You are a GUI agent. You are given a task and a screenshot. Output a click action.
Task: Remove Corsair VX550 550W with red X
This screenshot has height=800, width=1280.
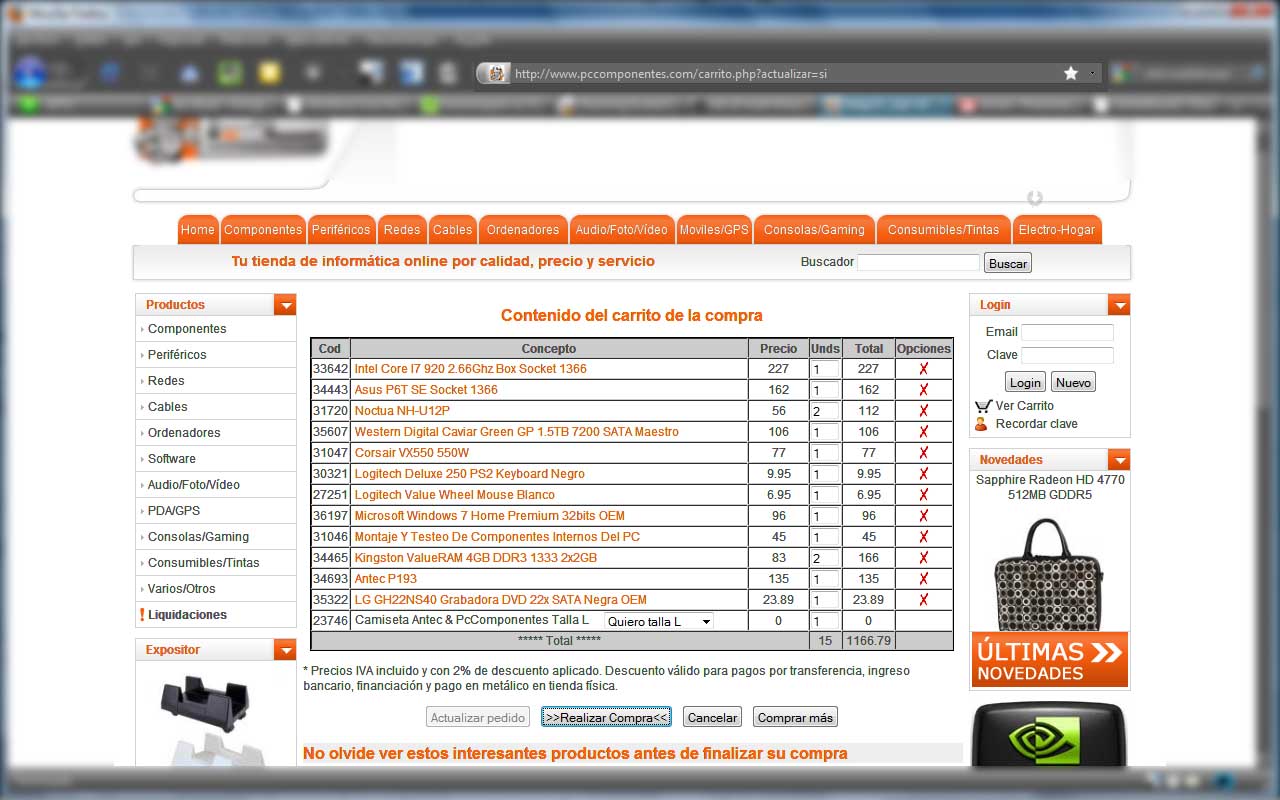point(923,453)
